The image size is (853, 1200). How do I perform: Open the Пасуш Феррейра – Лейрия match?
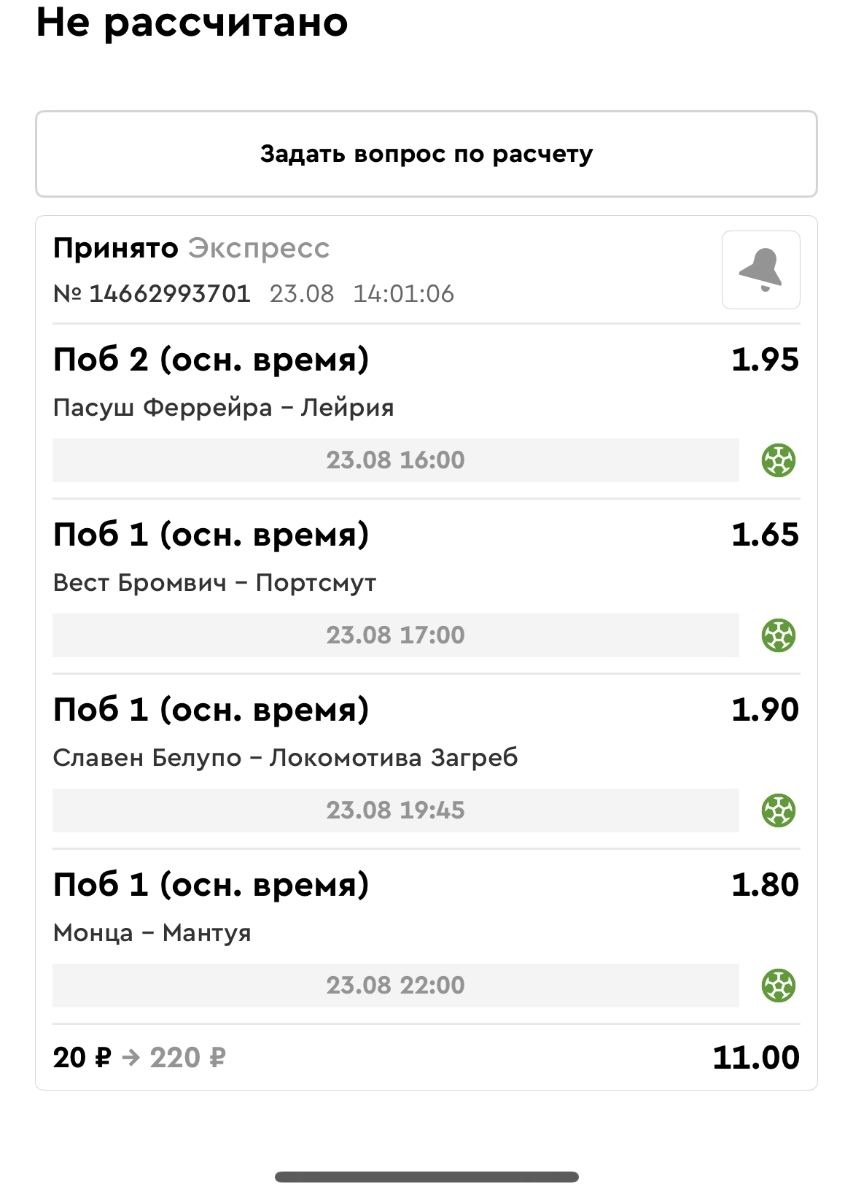click(x=223, y=408)
